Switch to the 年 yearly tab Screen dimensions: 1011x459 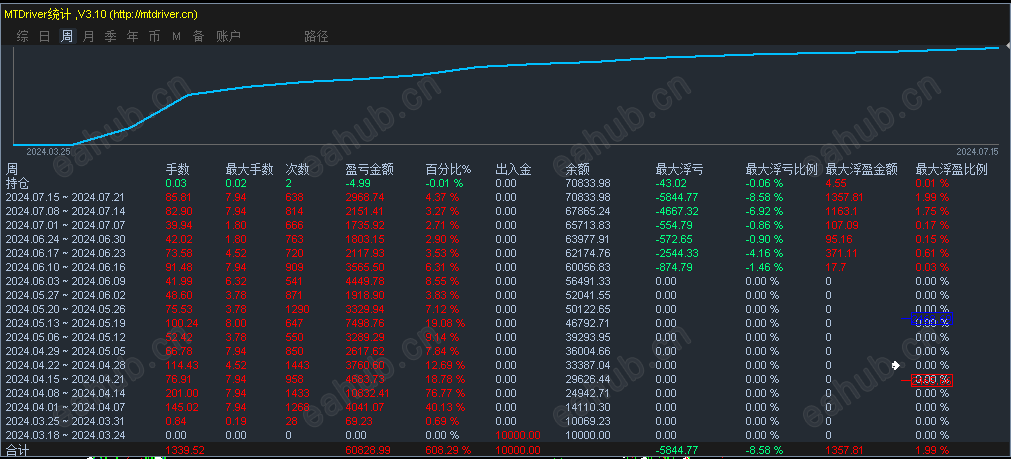coord(133,36)
